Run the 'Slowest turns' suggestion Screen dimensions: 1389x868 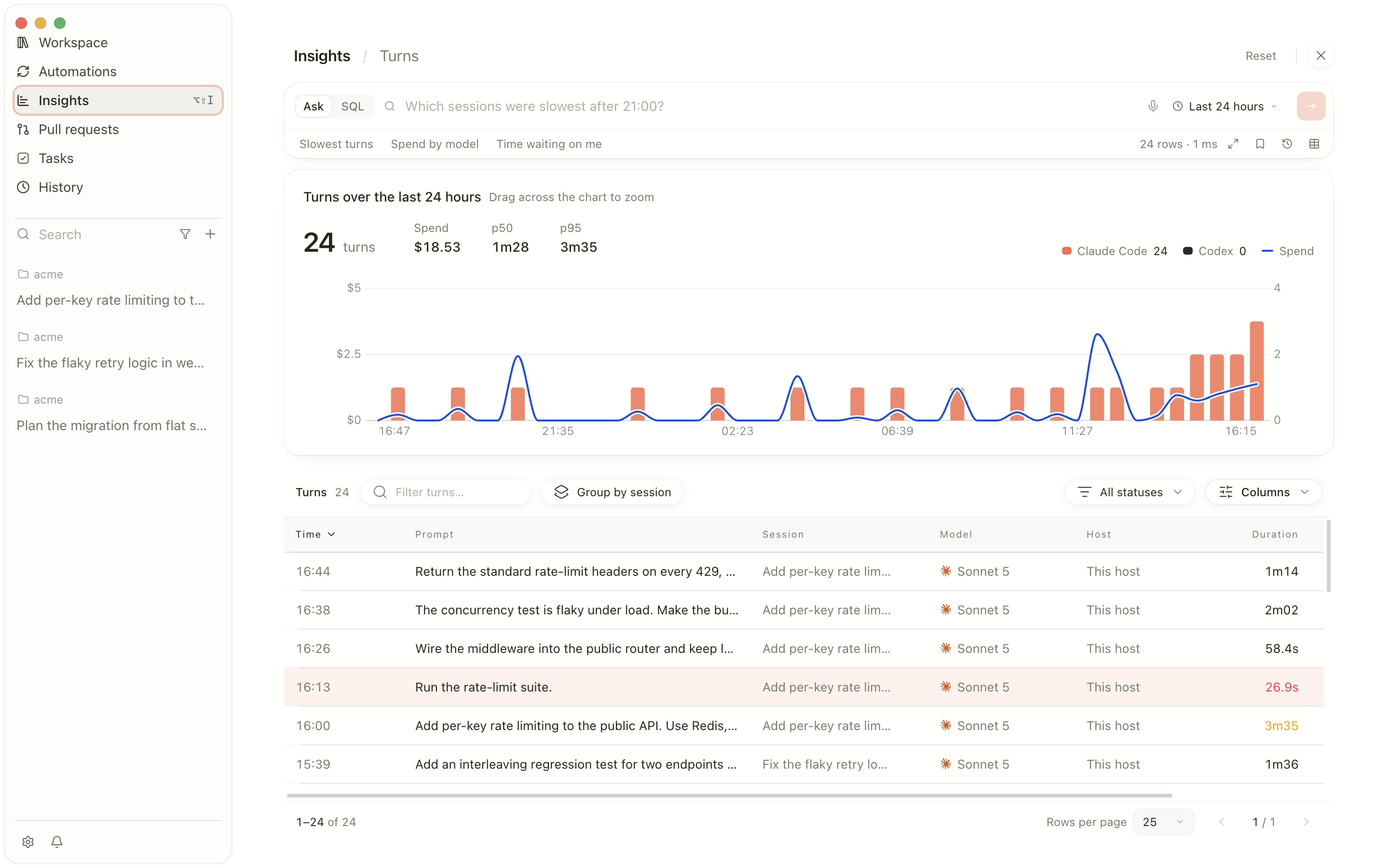pyautogui.click(x=336, y=144)
